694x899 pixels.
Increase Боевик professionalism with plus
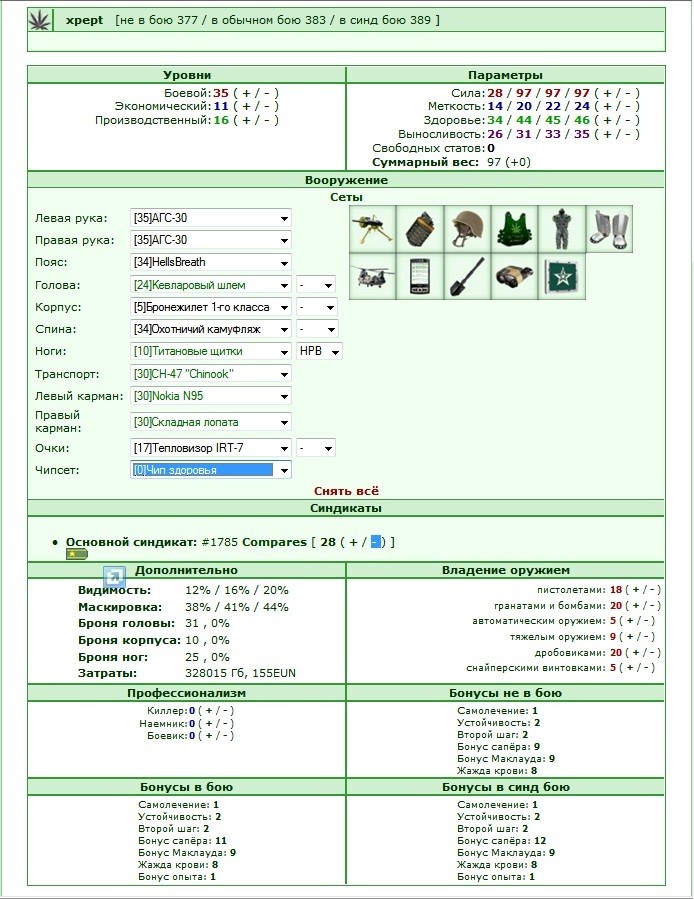coord(208,736)
